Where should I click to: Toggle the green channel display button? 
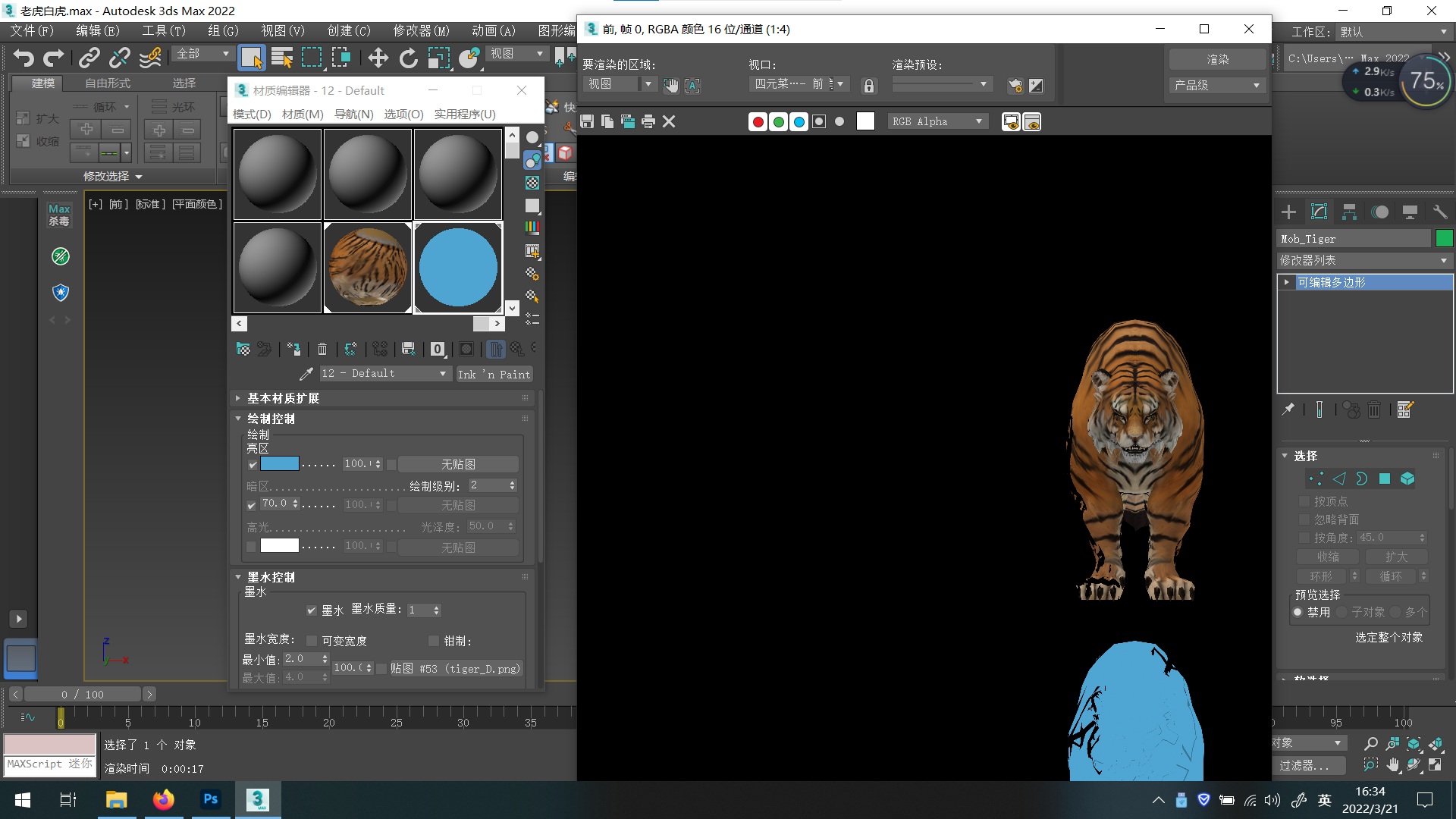778,121
